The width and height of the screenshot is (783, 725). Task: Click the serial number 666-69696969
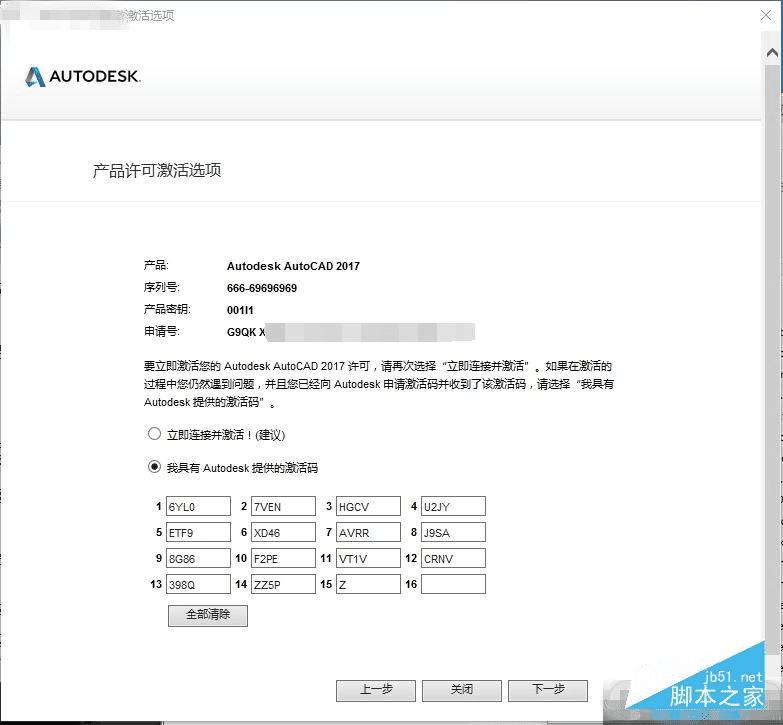click(x=262, y=288)
